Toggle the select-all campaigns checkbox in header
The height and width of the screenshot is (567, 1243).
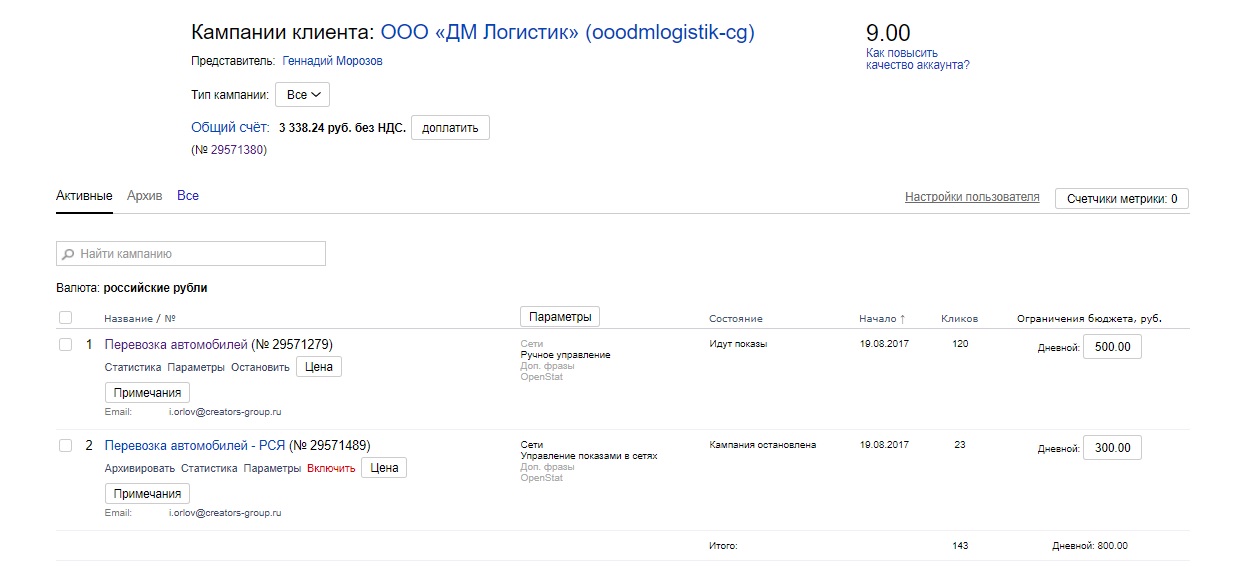tap(66, 318)
